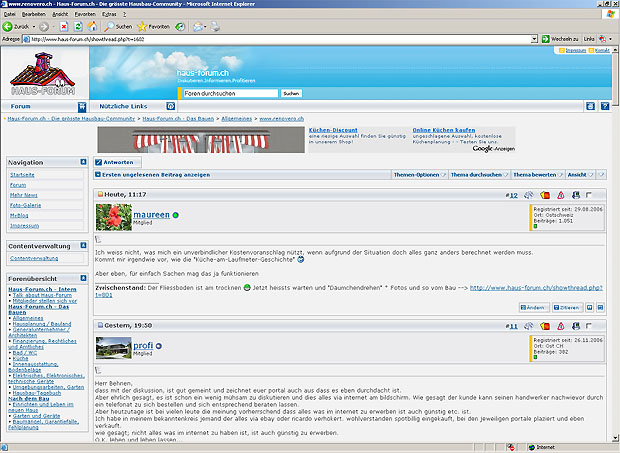This screenshot has width=620, height=453.
Task: Print the page using the printer icon
Action: pyautogui.click(x=215, y=26)
